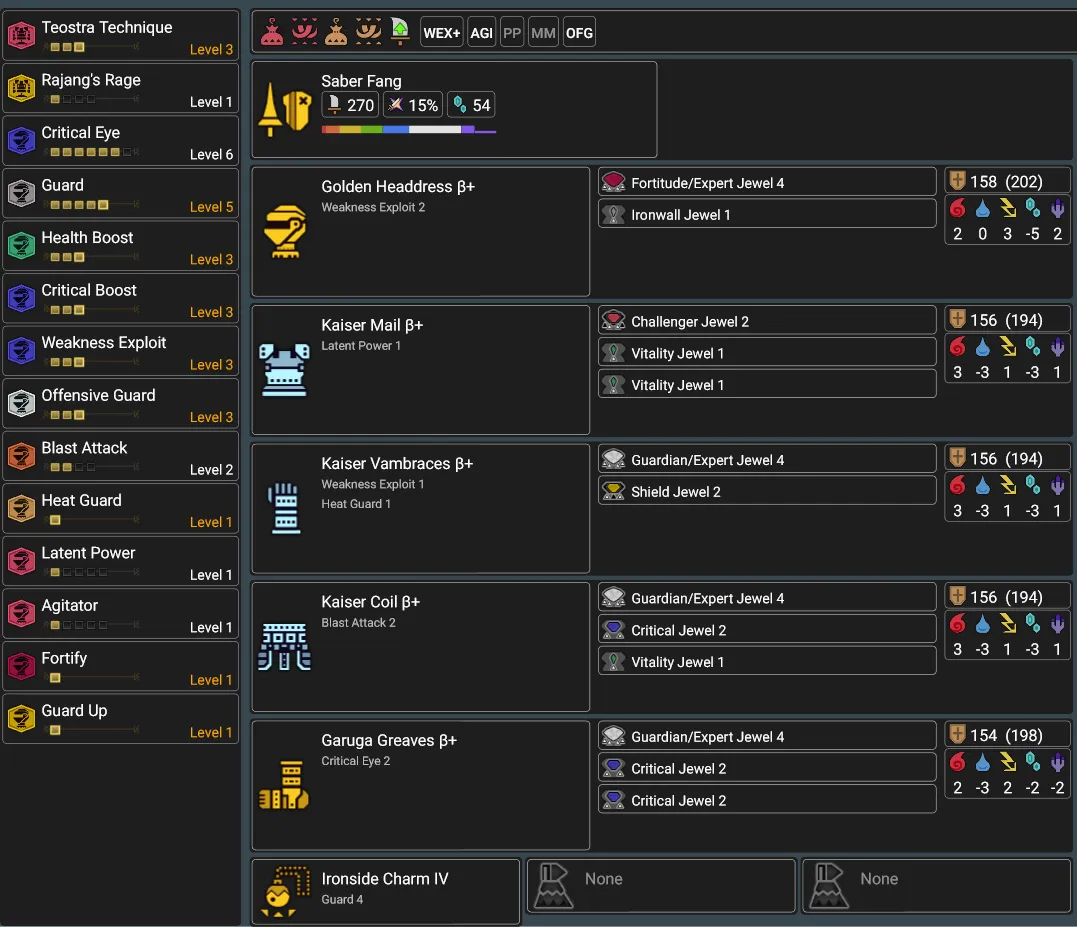Click the Saber Fang attack value 270

(350, 104)
